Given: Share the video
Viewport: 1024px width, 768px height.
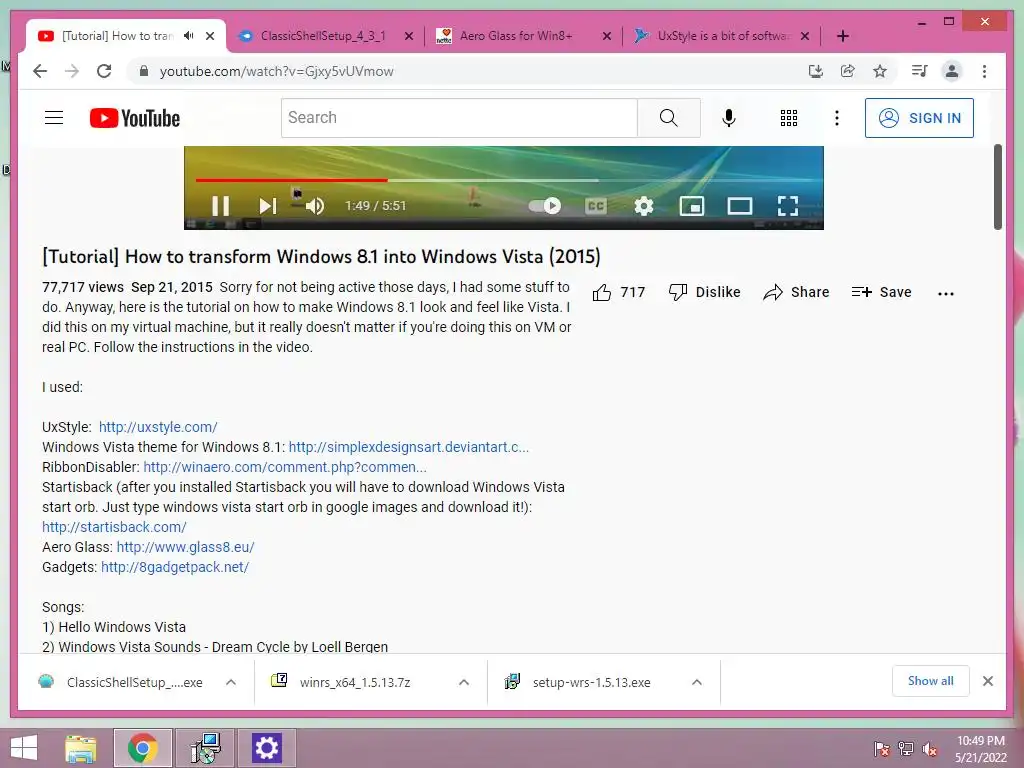Looking at the screenshot, I should (796, 293).
